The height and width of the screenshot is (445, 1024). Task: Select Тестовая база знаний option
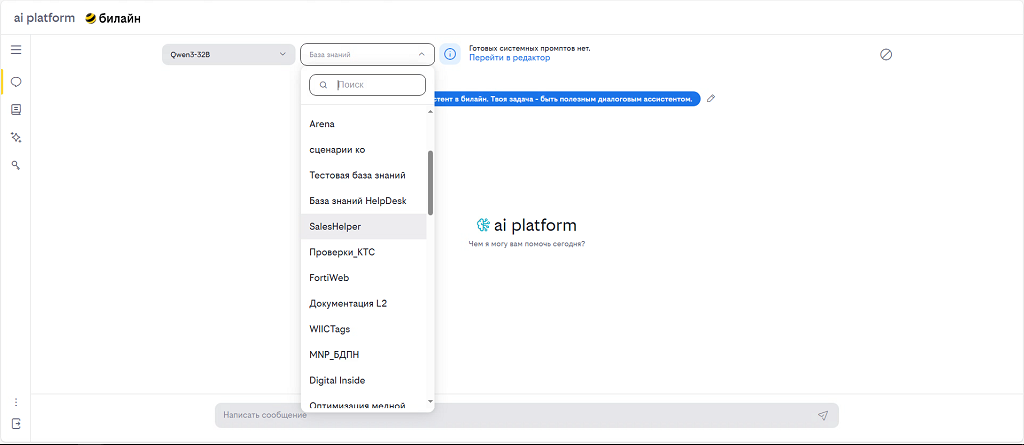[x=364, y=175]
